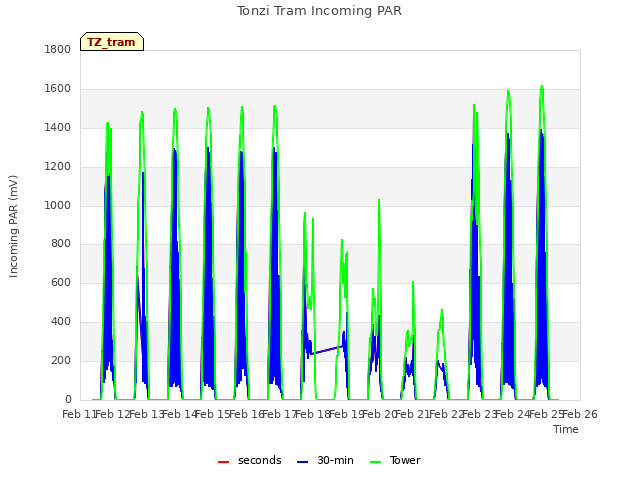Click the x-axis tick 'Feb 23'
Viewport: 640px width, 480px height.
[479, 414]
